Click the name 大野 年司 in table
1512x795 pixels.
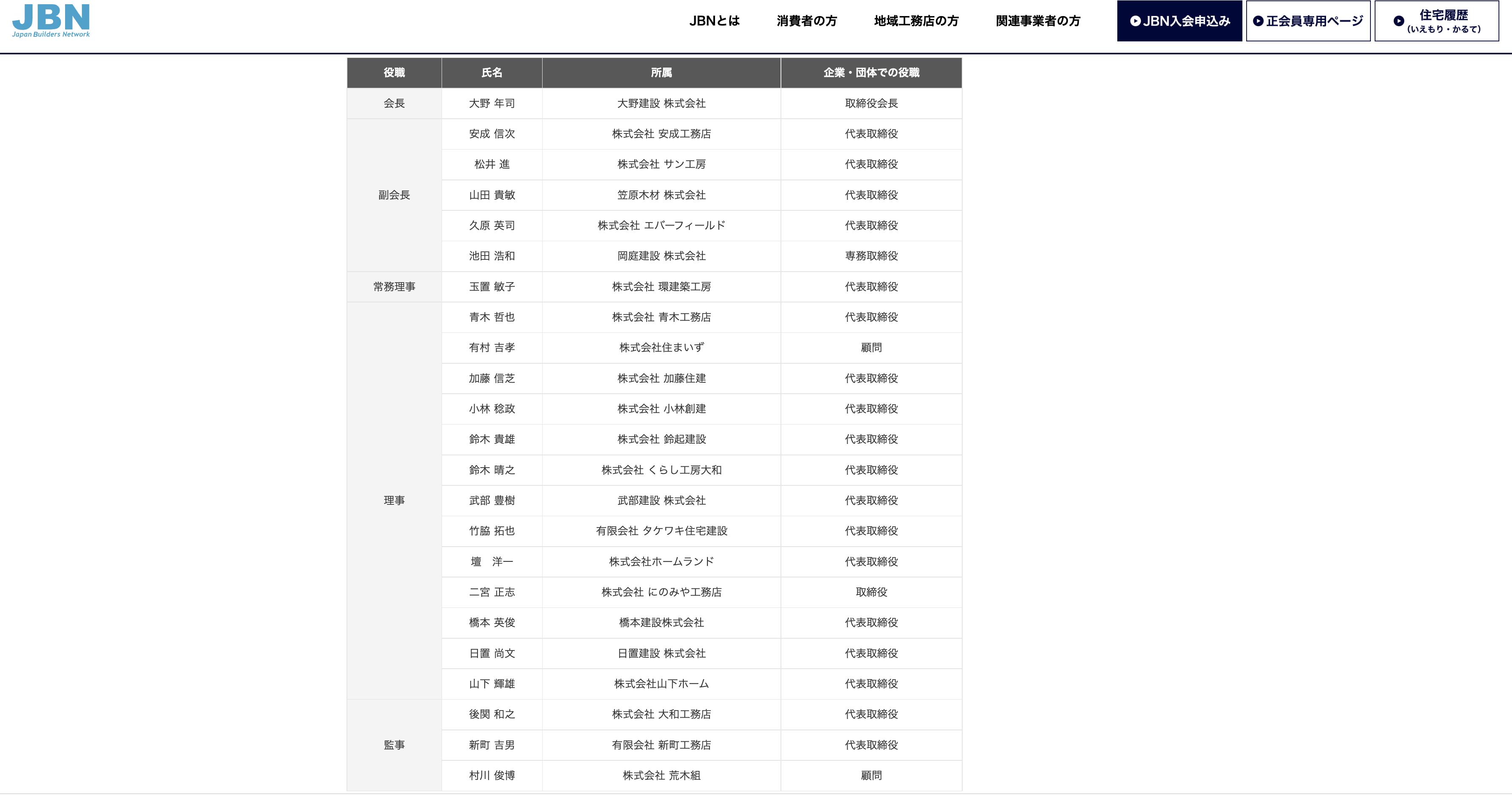click(x=491, y=103)
